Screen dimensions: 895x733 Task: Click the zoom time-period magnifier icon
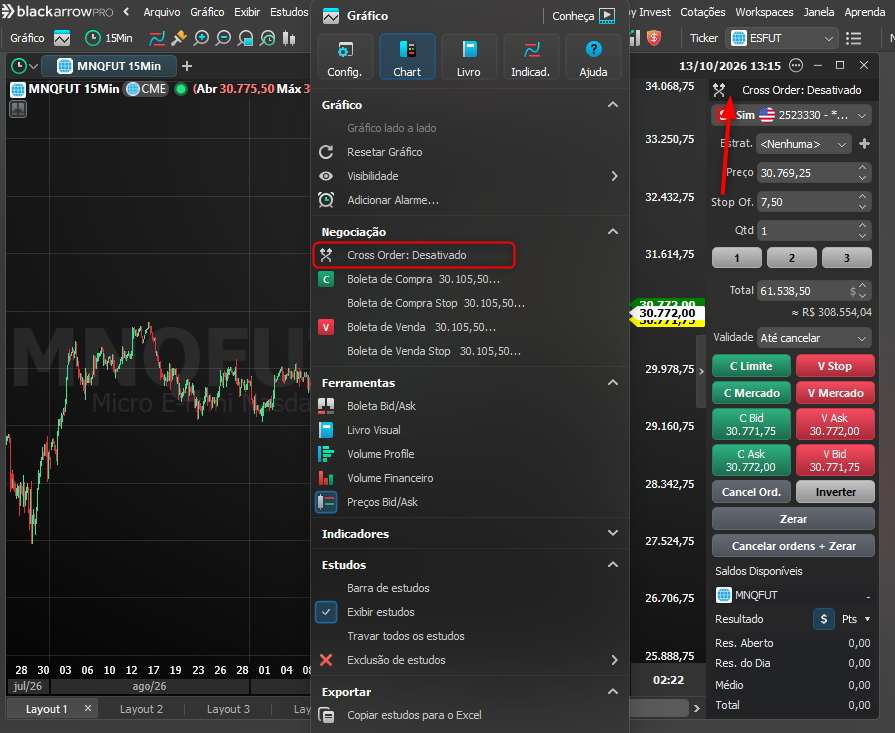(267, 38)
